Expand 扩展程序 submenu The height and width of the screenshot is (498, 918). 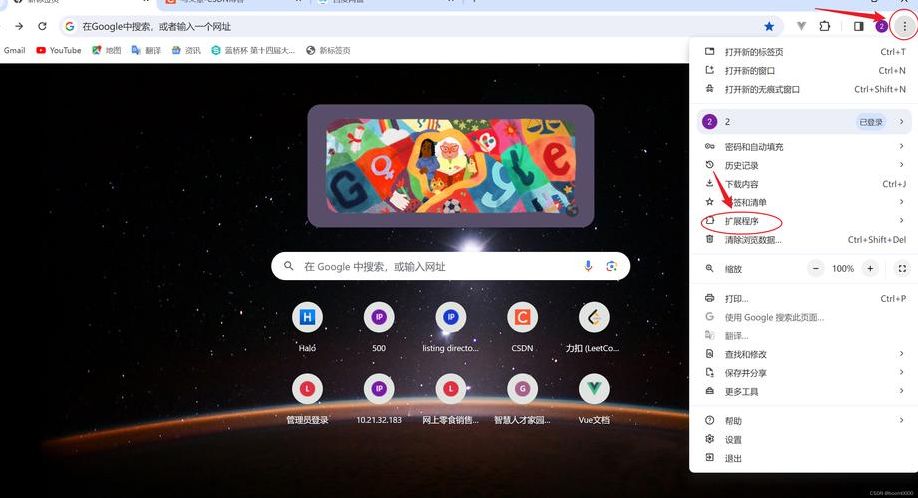(805, 221)
